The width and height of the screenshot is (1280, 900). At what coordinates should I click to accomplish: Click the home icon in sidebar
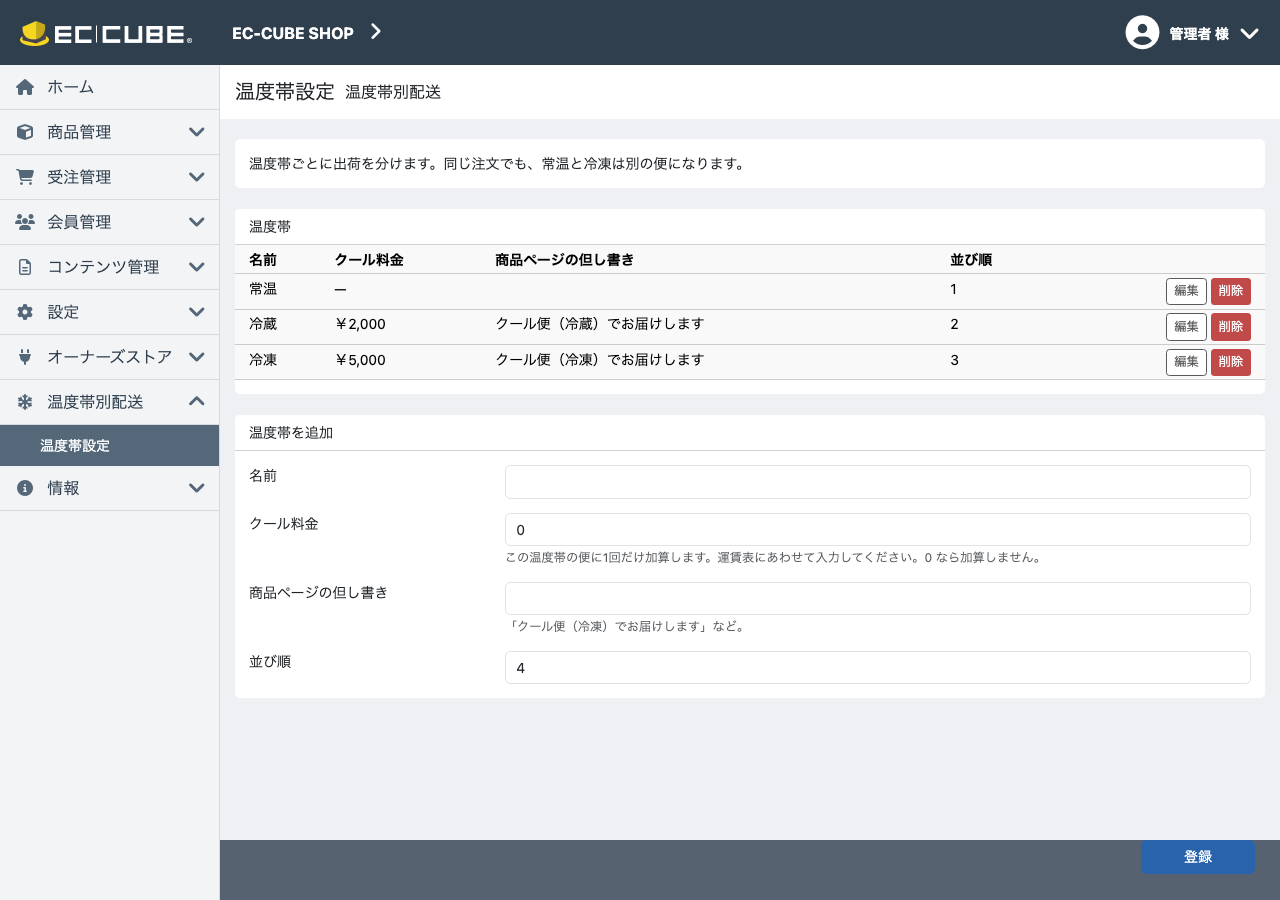pyautogui.click(x=25, y=87)
